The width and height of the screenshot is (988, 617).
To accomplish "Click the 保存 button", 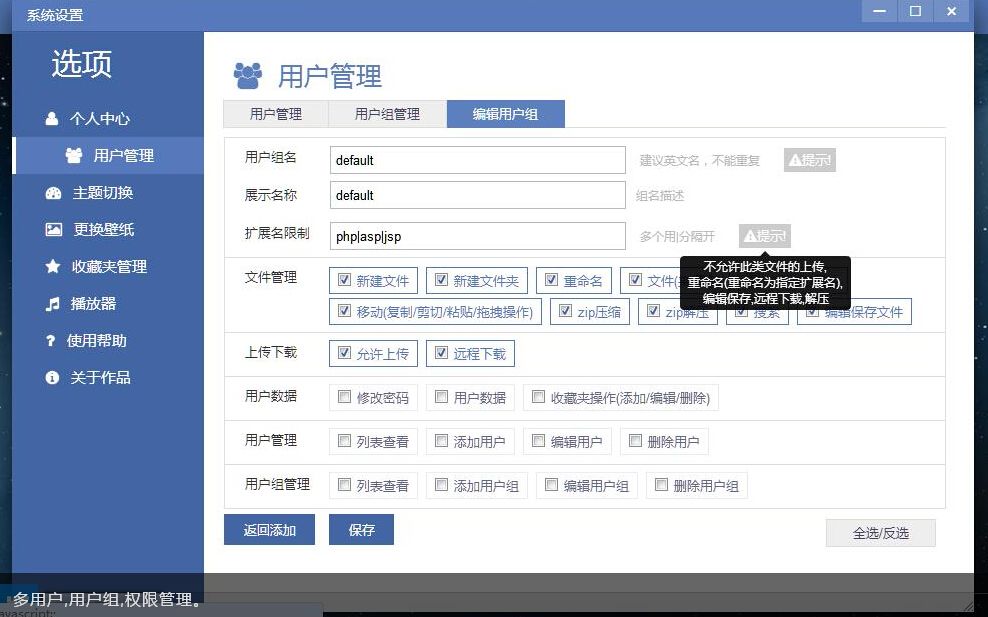I will pos(361,530).
